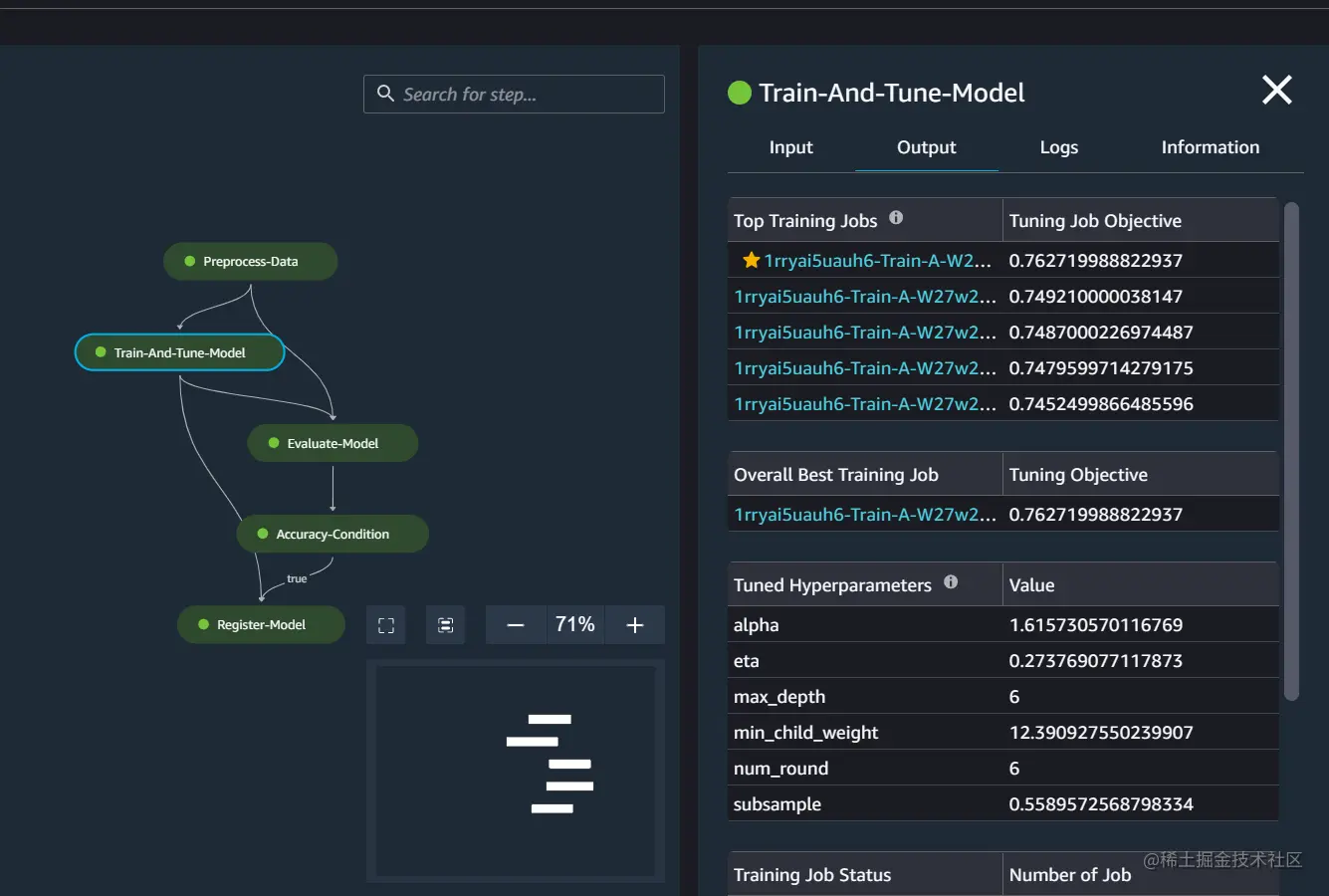Click the true label on condition edge
Screen dimensions: 1329x896
[x=297, y=578]
